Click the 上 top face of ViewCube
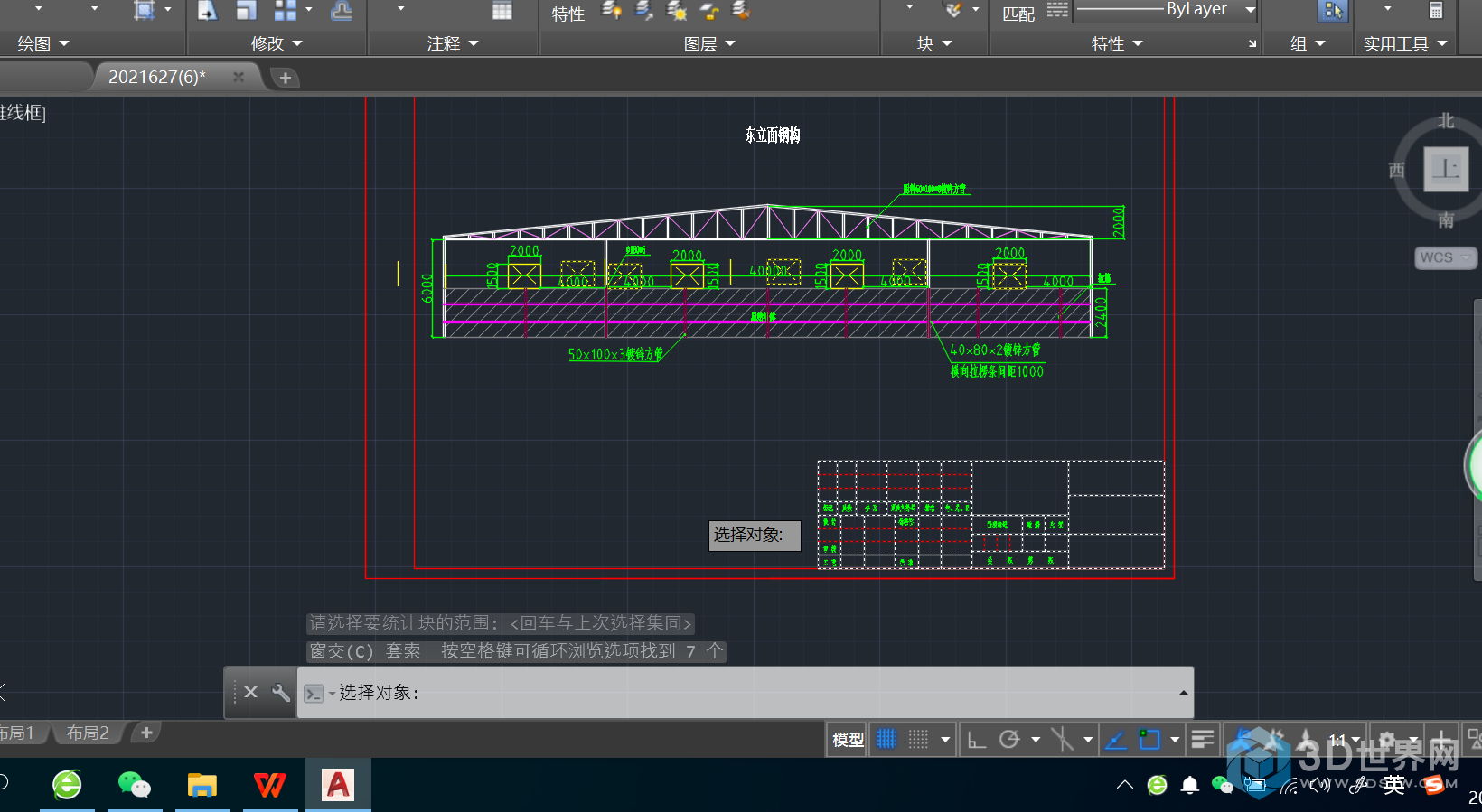This screenshot has height=812, width=1482. click(1446, 169)
